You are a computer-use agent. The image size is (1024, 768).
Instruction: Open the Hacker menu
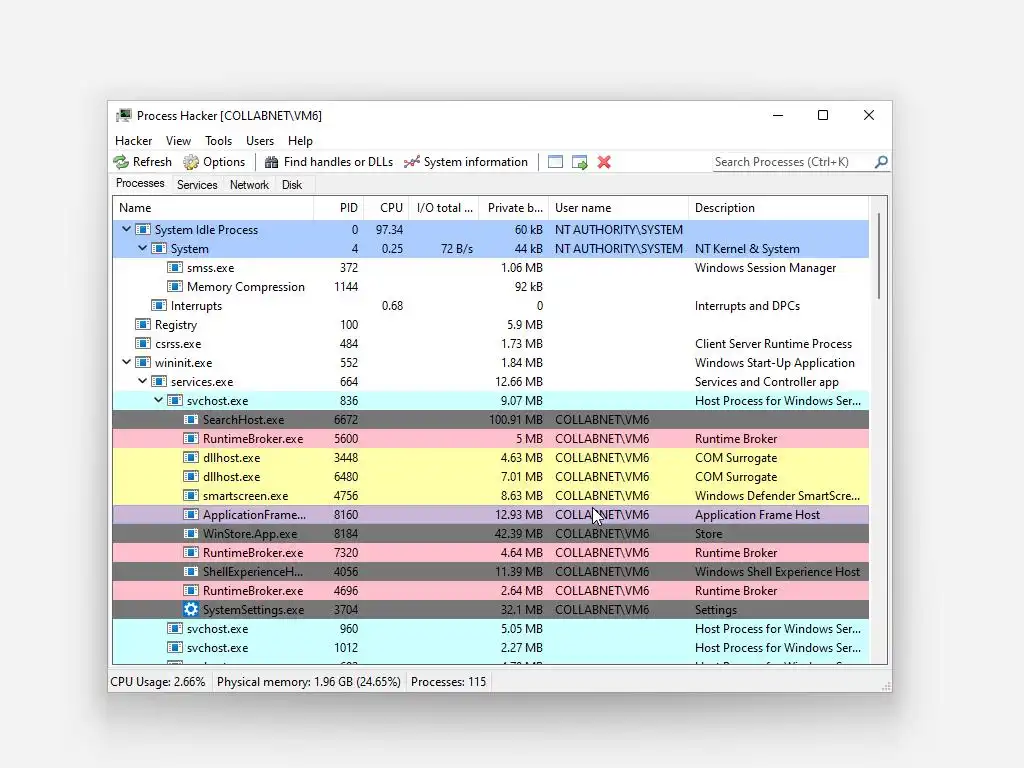133,141
